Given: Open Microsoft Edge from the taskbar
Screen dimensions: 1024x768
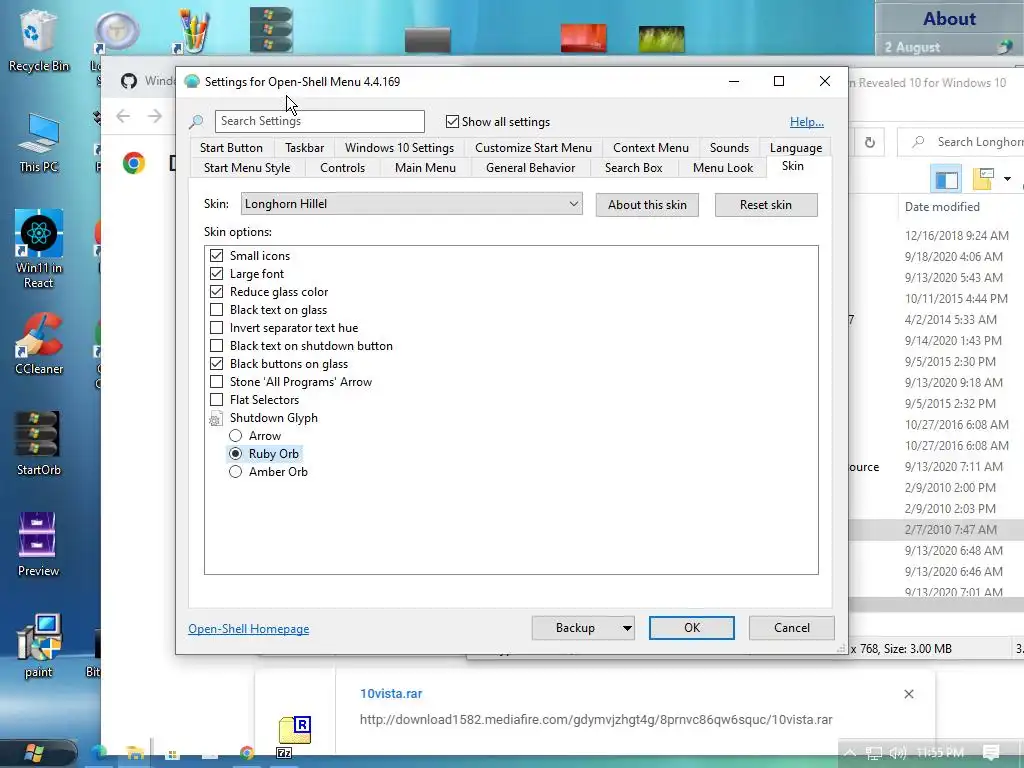Looking at the screenshot, I should click(x=99, y=753).
